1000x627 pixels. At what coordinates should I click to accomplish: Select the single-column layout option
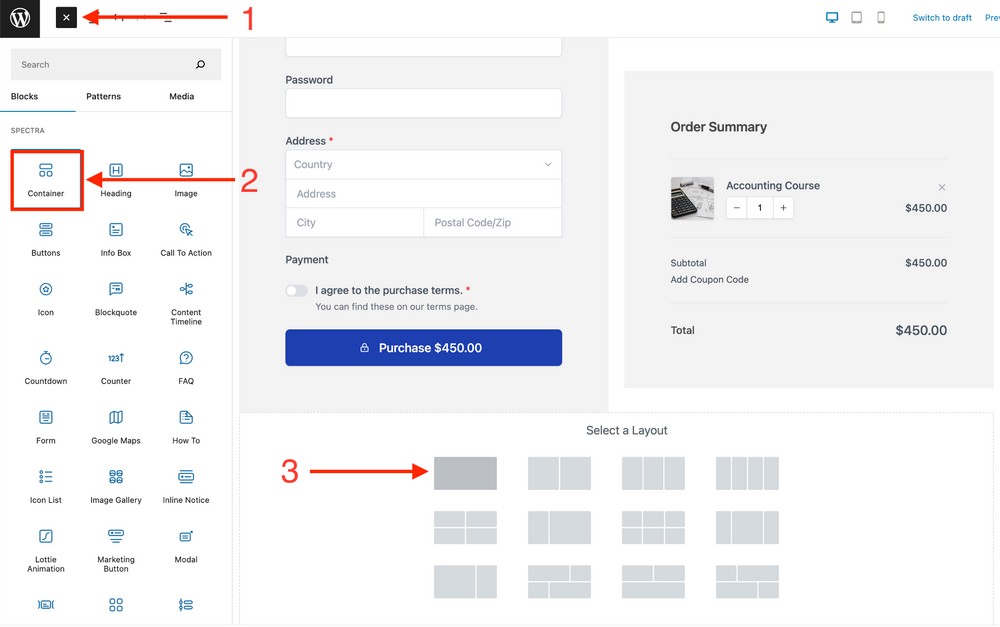(x=465, y=473)
